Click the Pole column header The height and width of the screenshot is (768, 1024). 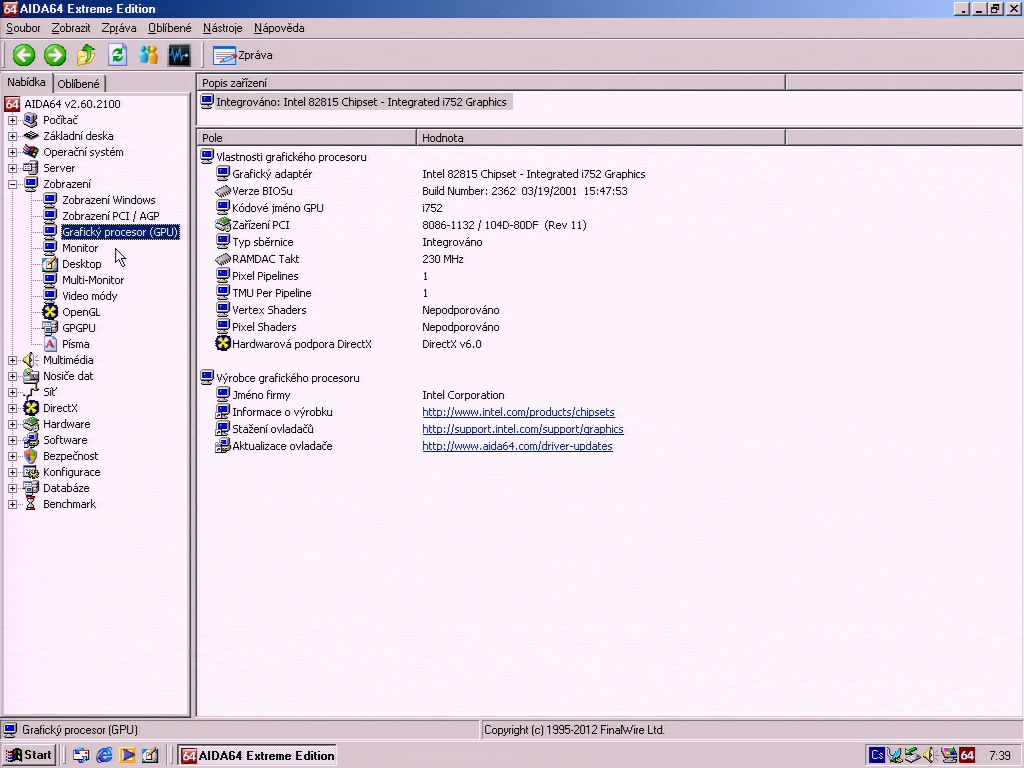pos(307,138)
